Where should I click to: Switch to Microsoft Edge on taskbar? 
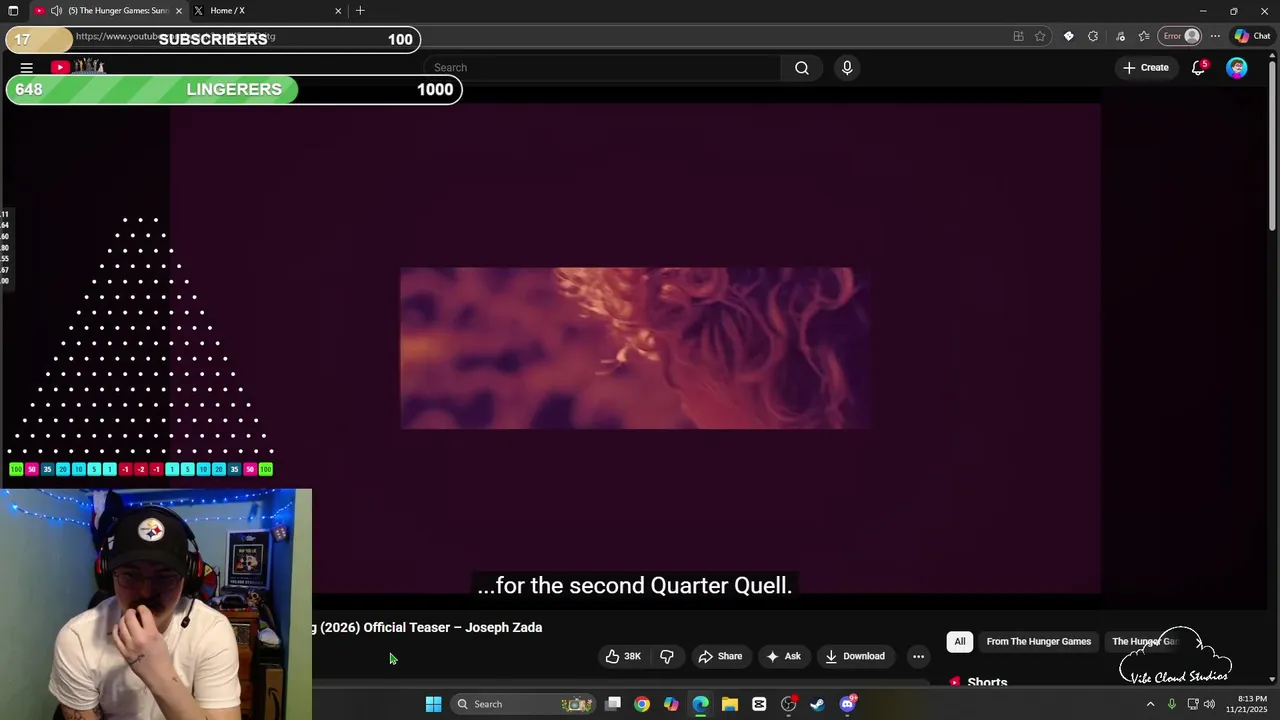(700, 704)
